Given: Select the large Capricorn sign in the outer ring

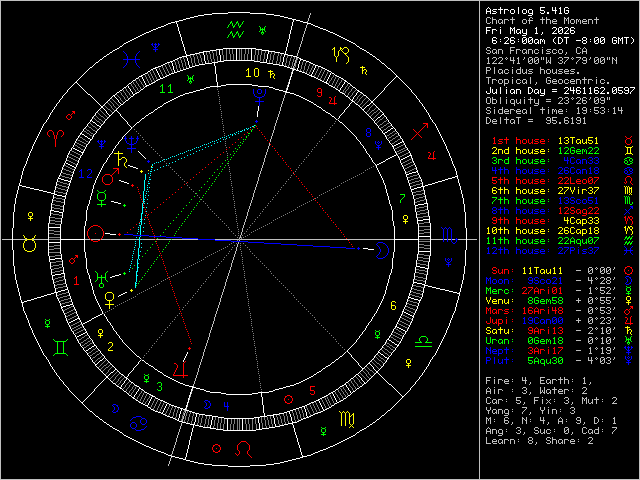Looking at the screenshot, I should [342, 55].
